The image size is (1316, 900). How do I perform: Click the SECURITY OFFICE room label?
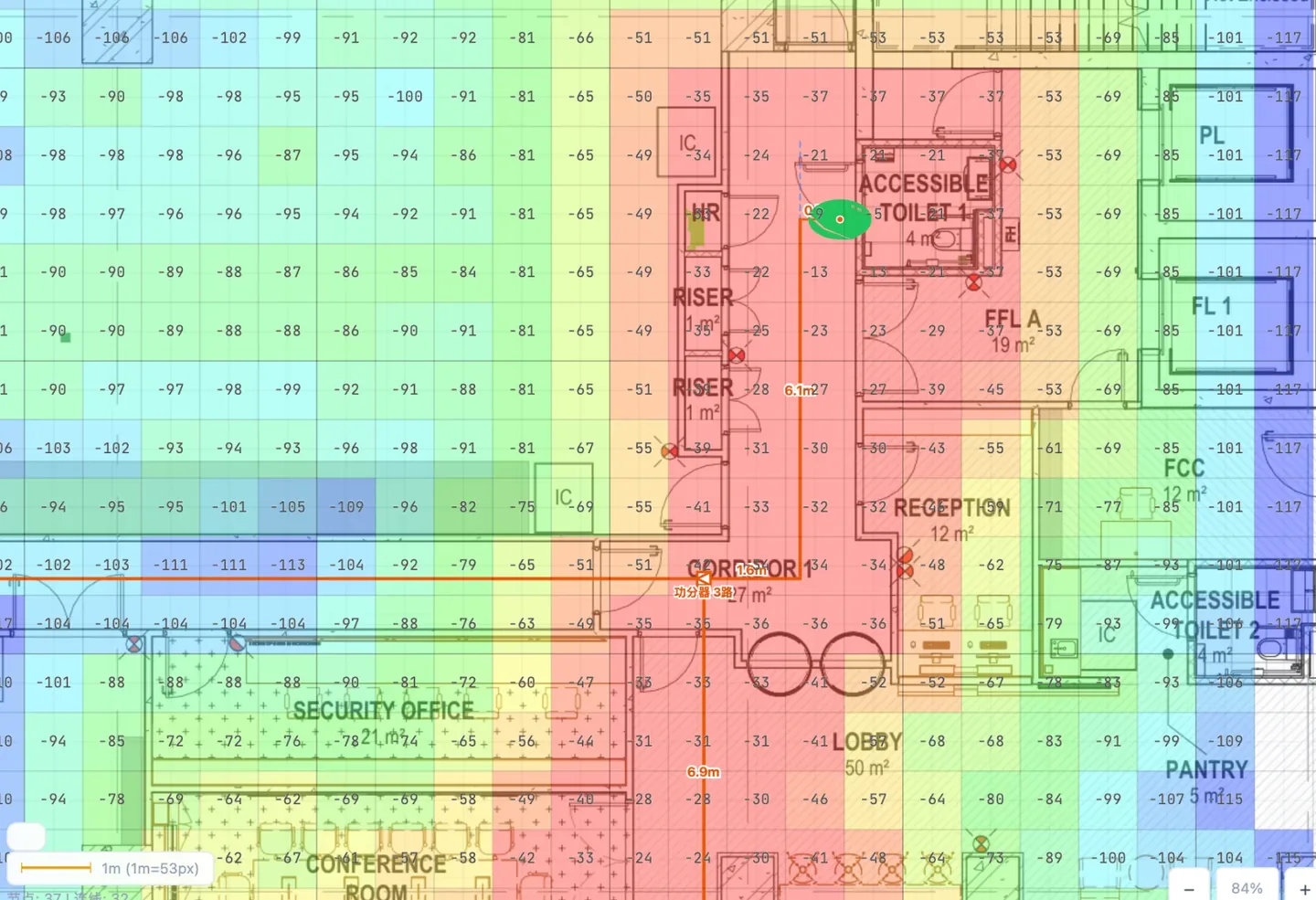[x=383, y=711]
